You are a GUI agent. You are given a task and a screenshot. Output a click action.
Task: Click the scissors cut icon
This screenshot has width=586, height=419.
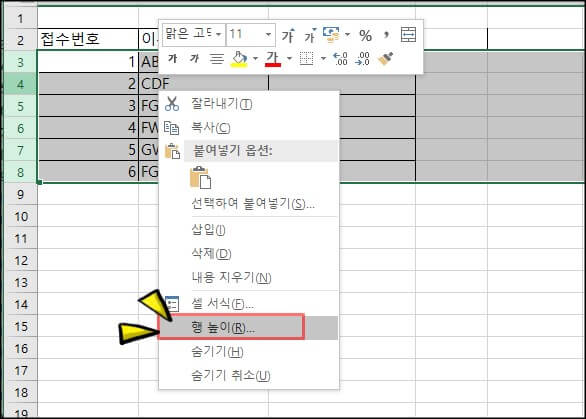172,104
